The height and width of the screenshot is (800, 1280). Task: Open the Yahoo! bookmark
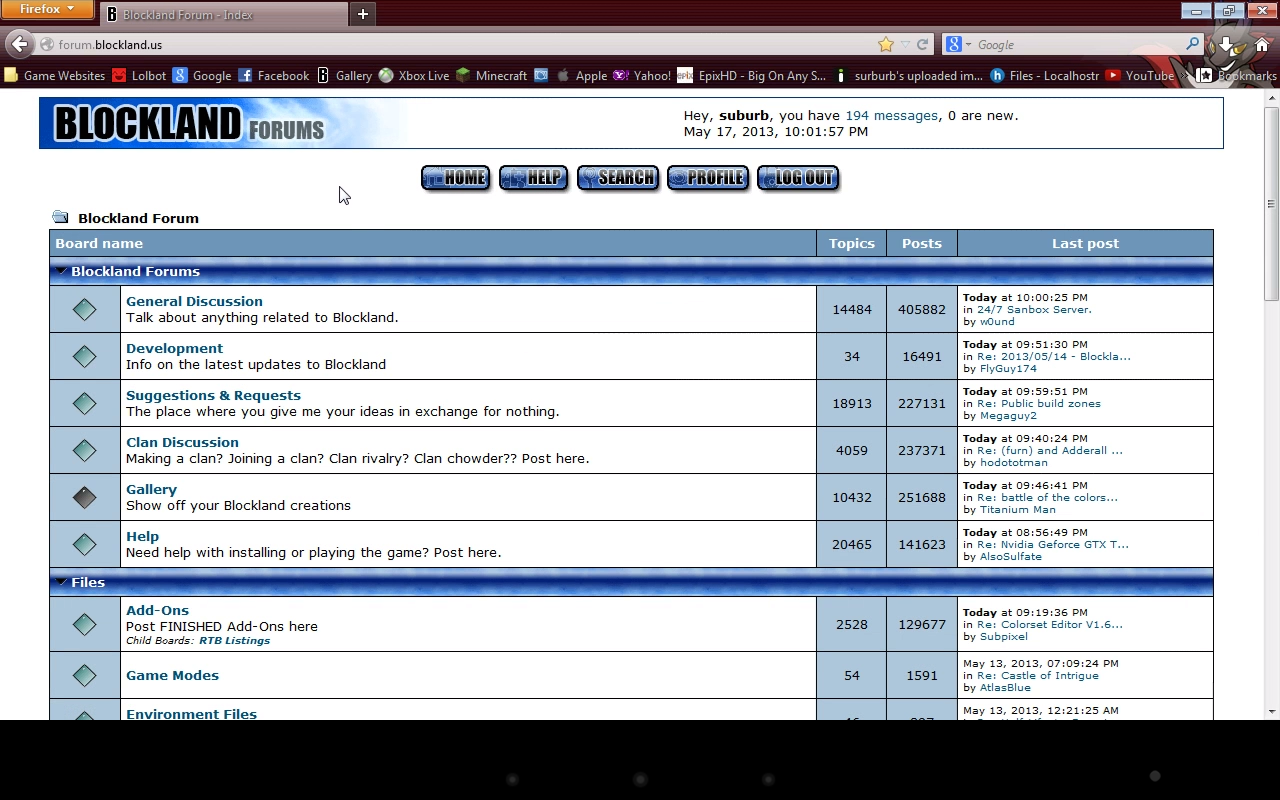coord(642,75)
